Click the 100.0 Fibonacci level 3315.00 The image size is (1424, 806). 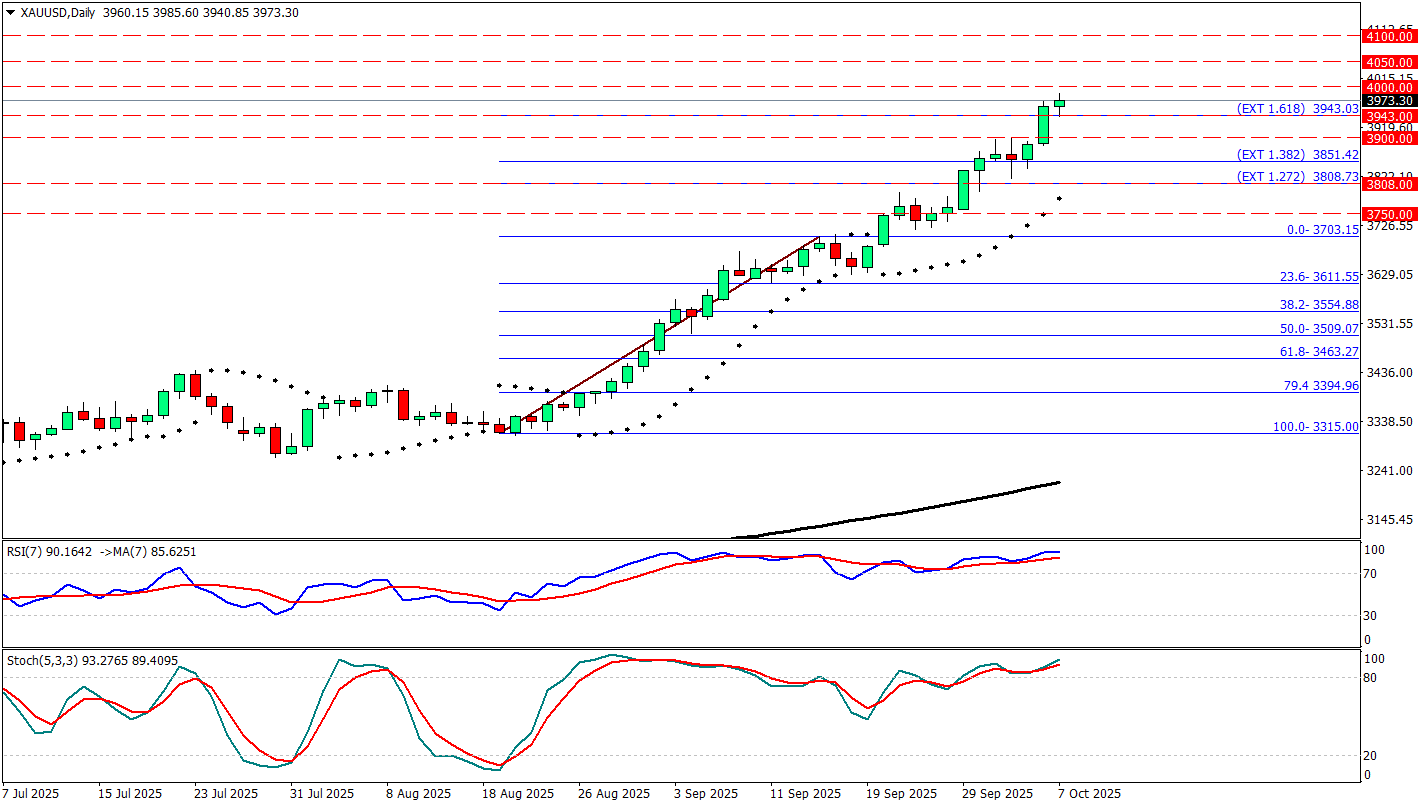click(x=1315, y=427)
